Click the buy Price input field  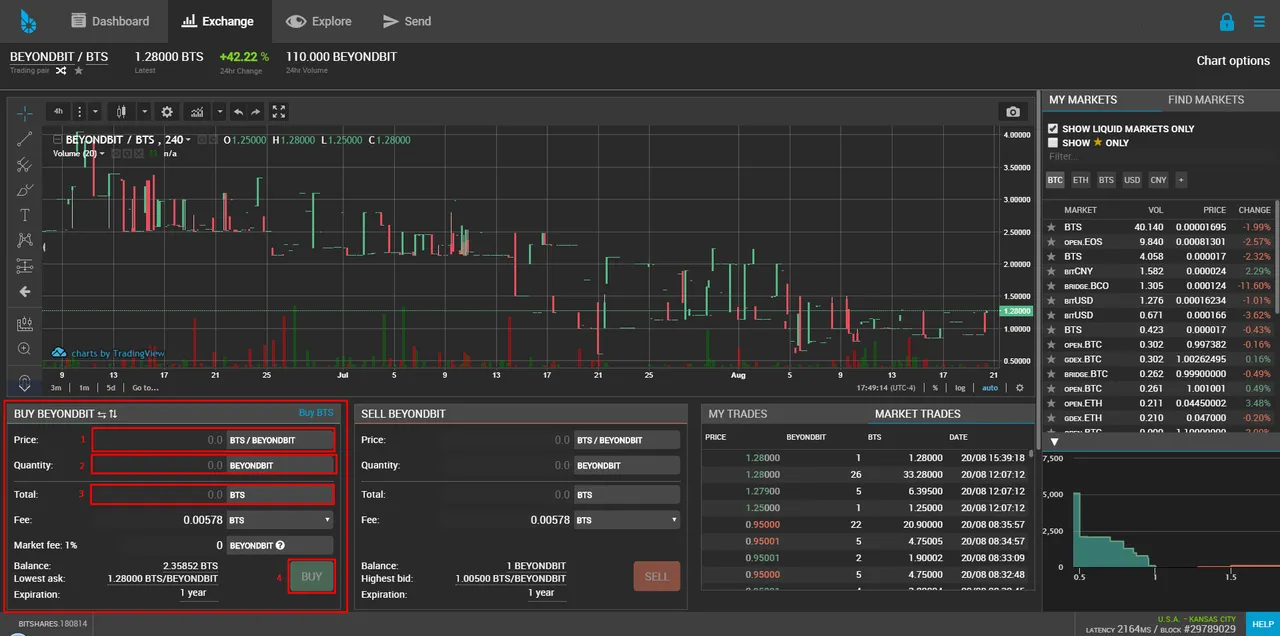pyautogui.click(x=160, y=440)
